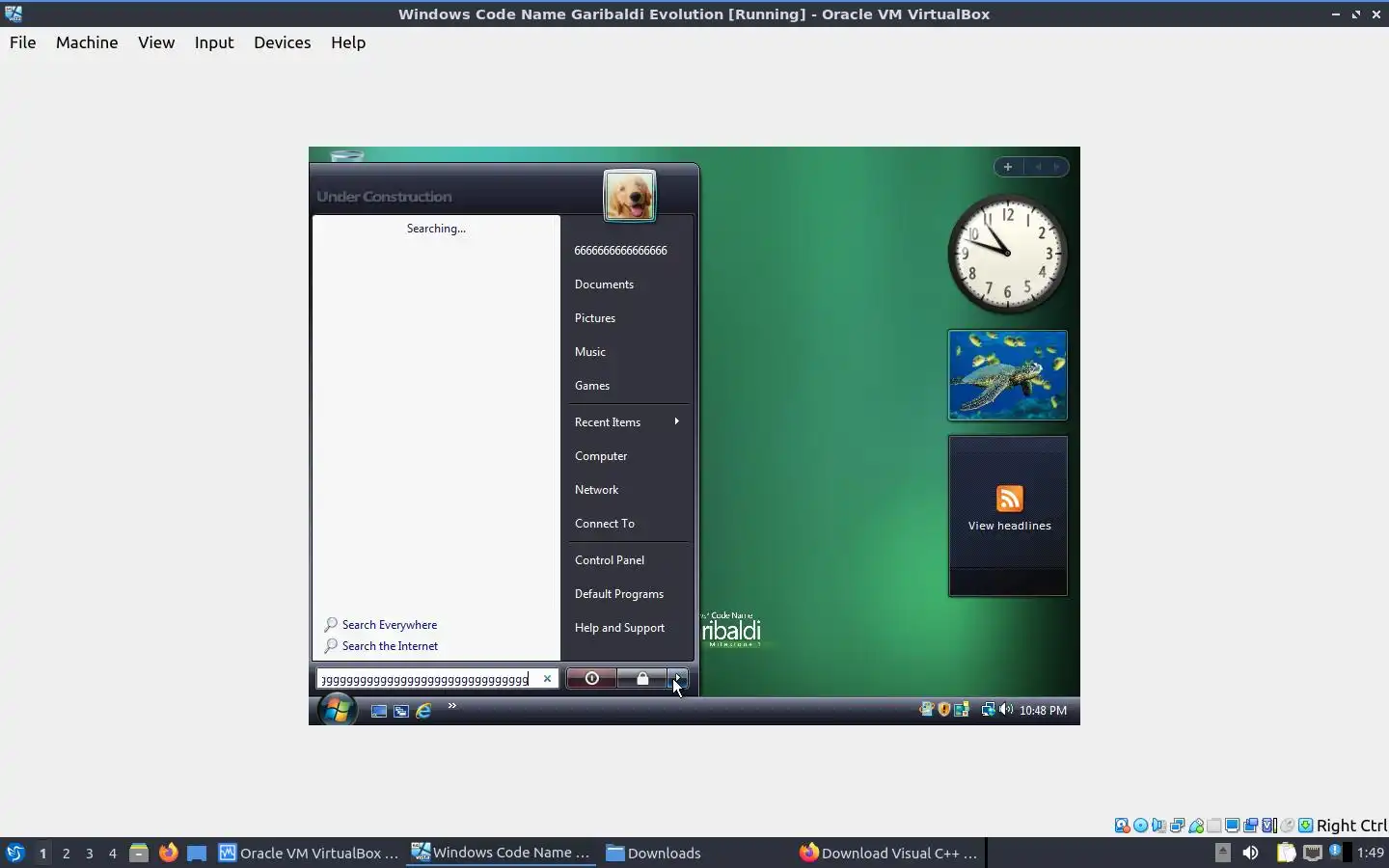
Task: Click the host volume speaker icon
Action: (1251, 853)
